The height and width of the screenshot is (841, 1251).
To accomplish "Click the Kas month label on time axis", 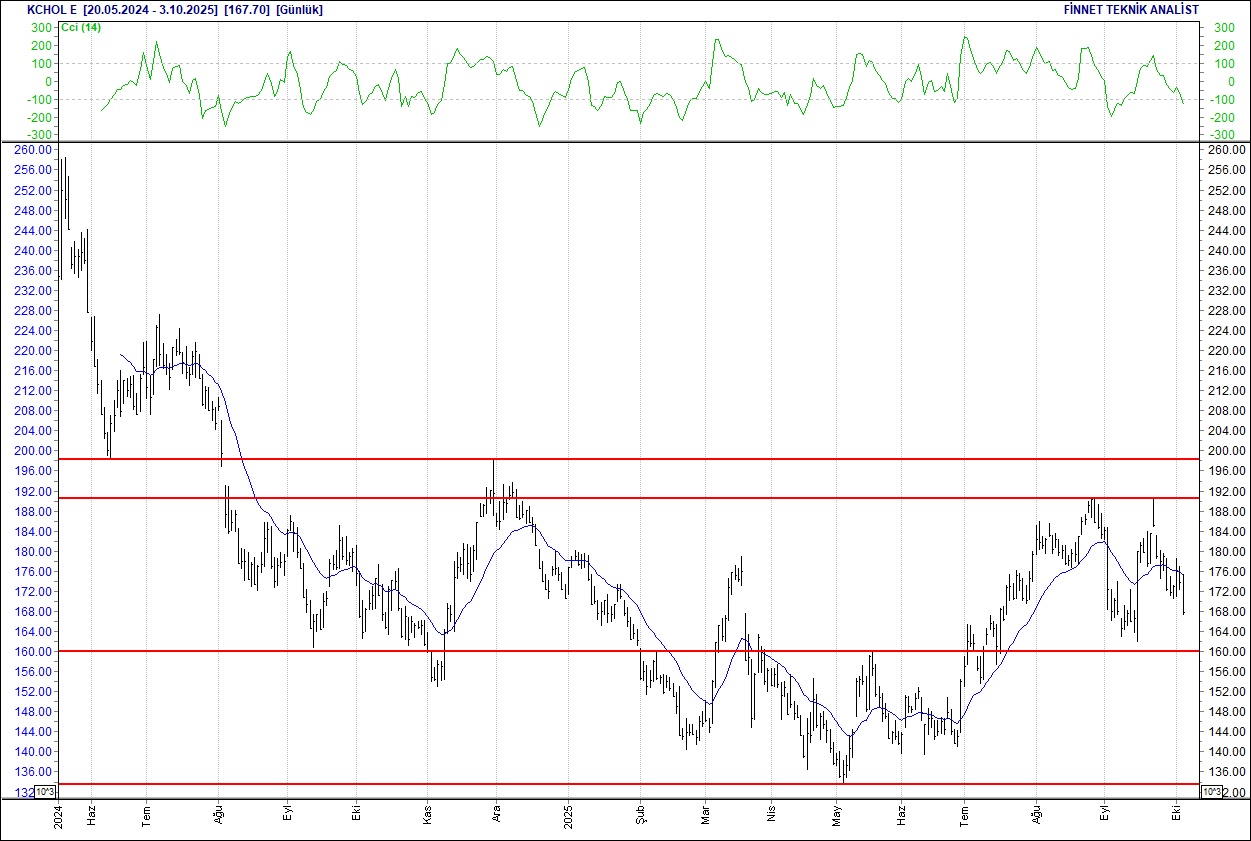I will pyautogui.click(x=427, y=815).
